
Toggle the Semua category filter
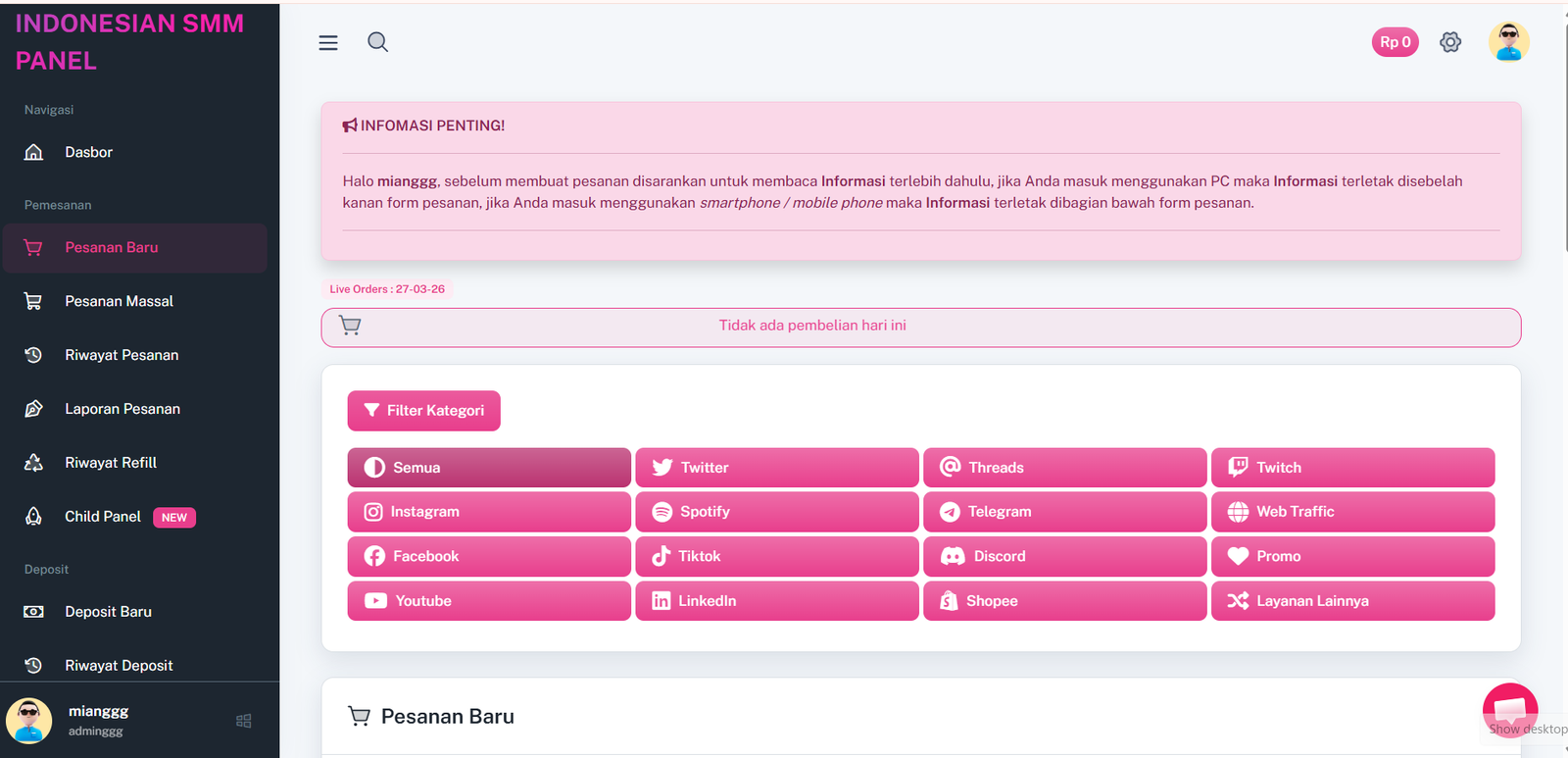tap(489, 468)
